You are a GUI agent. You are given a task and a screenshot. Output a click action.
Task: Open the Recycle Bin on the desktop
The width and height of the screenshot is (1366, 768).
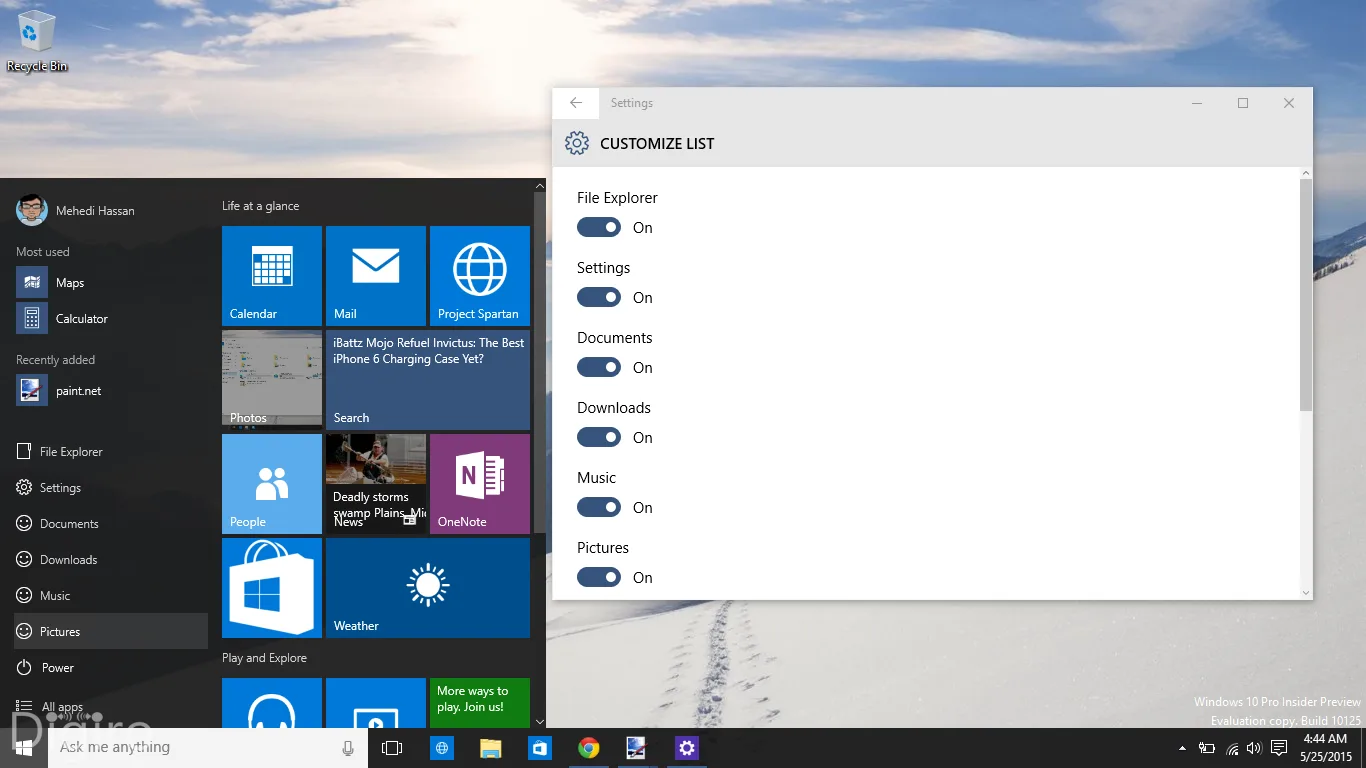pos(37,42)
